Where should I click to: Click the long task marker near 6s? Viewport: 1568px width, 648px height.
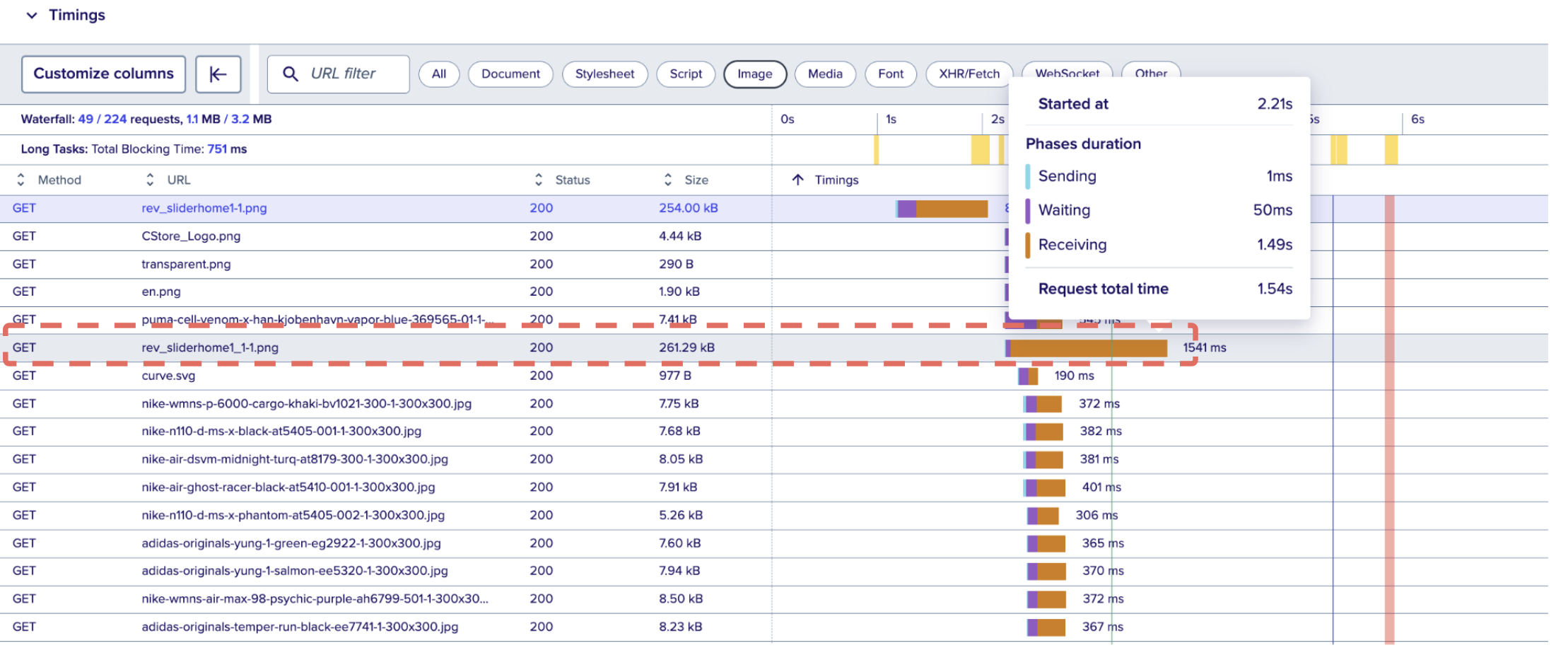click(x=1391, y=150)
